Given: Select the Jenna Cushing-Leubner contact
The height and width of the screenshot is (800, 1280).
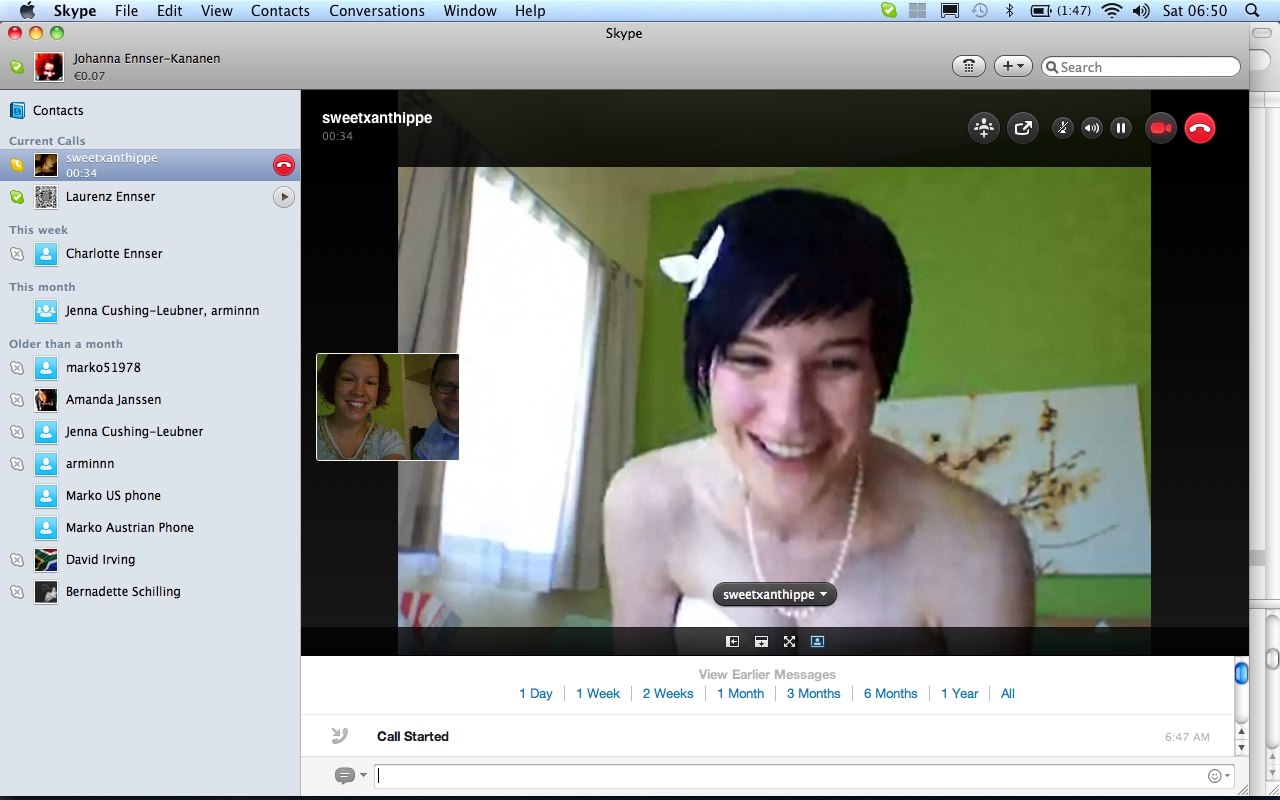Looking at the screenshot, I should pos(150,432).
